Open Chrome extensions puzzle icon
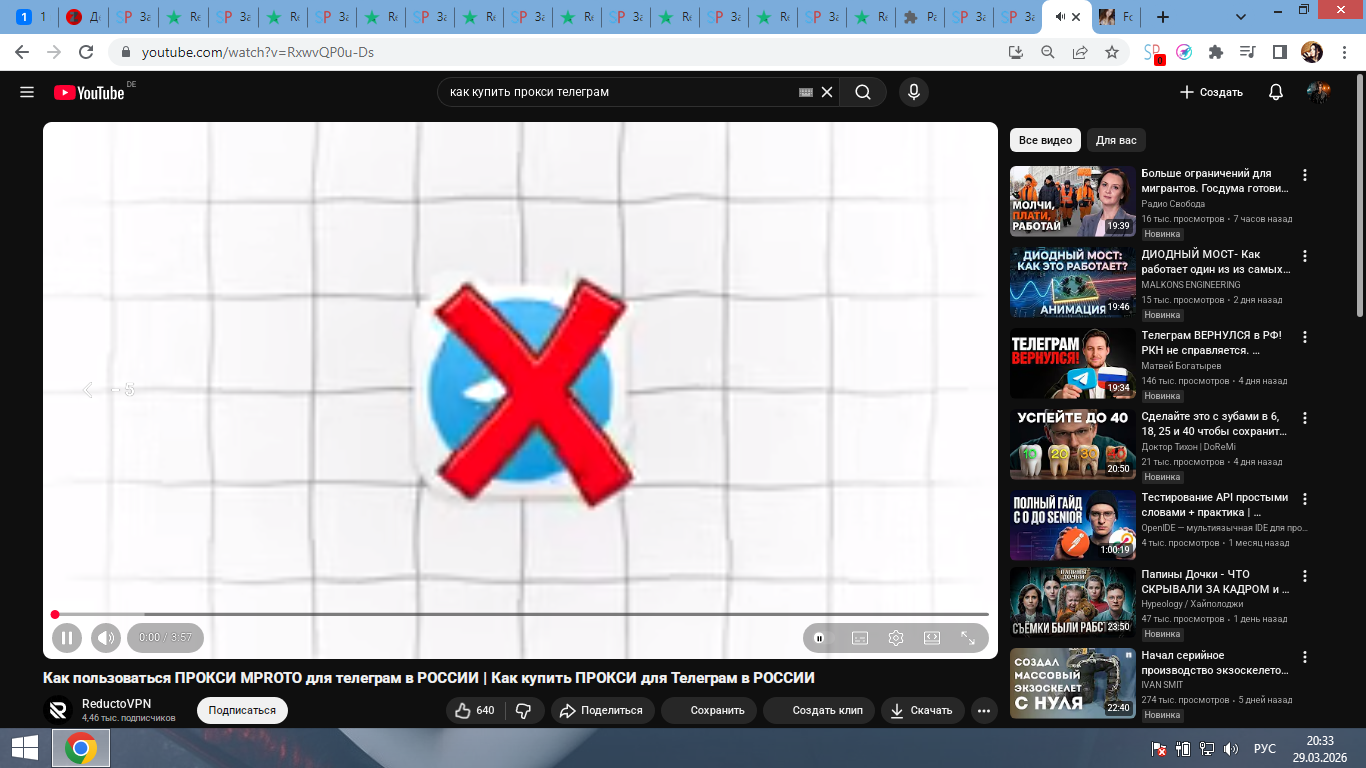 (1216, 52)
